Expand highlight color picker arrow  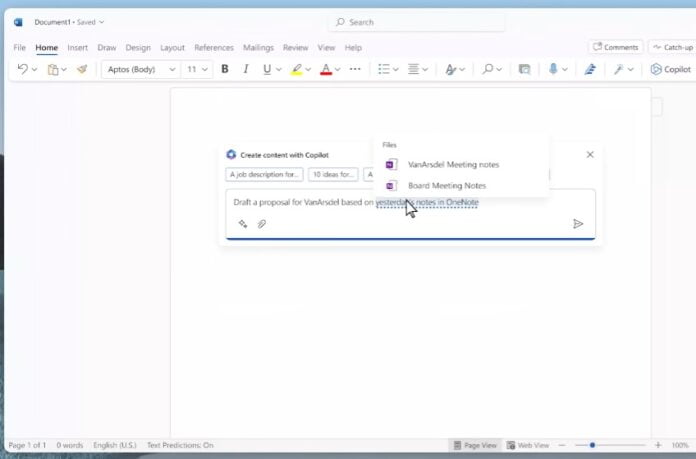tap(308, 69)
